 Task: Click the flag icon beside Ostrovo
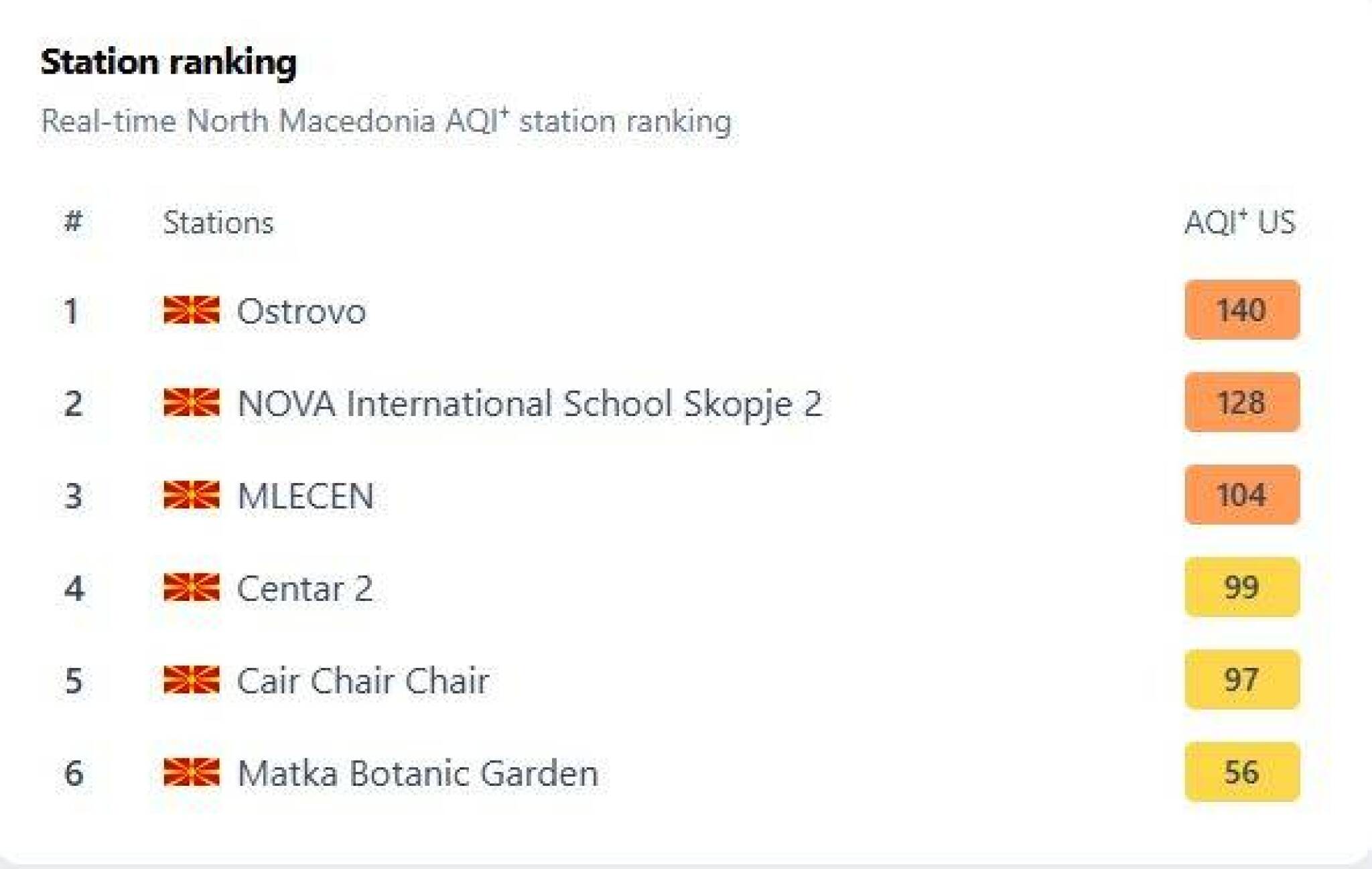click(x=191, y=310)
